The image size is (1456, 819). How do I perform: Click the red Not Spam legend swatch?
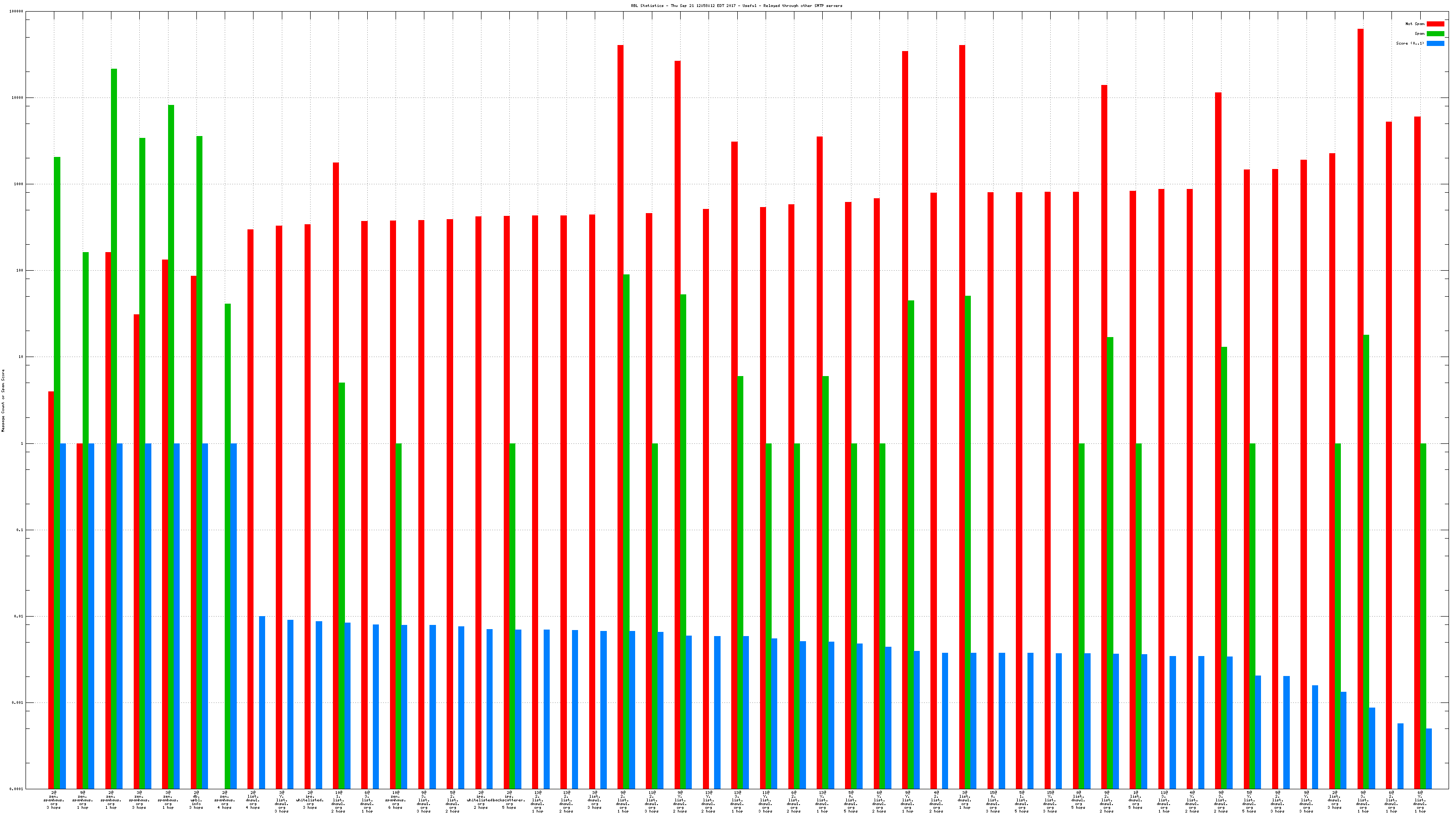[1435, 24]
